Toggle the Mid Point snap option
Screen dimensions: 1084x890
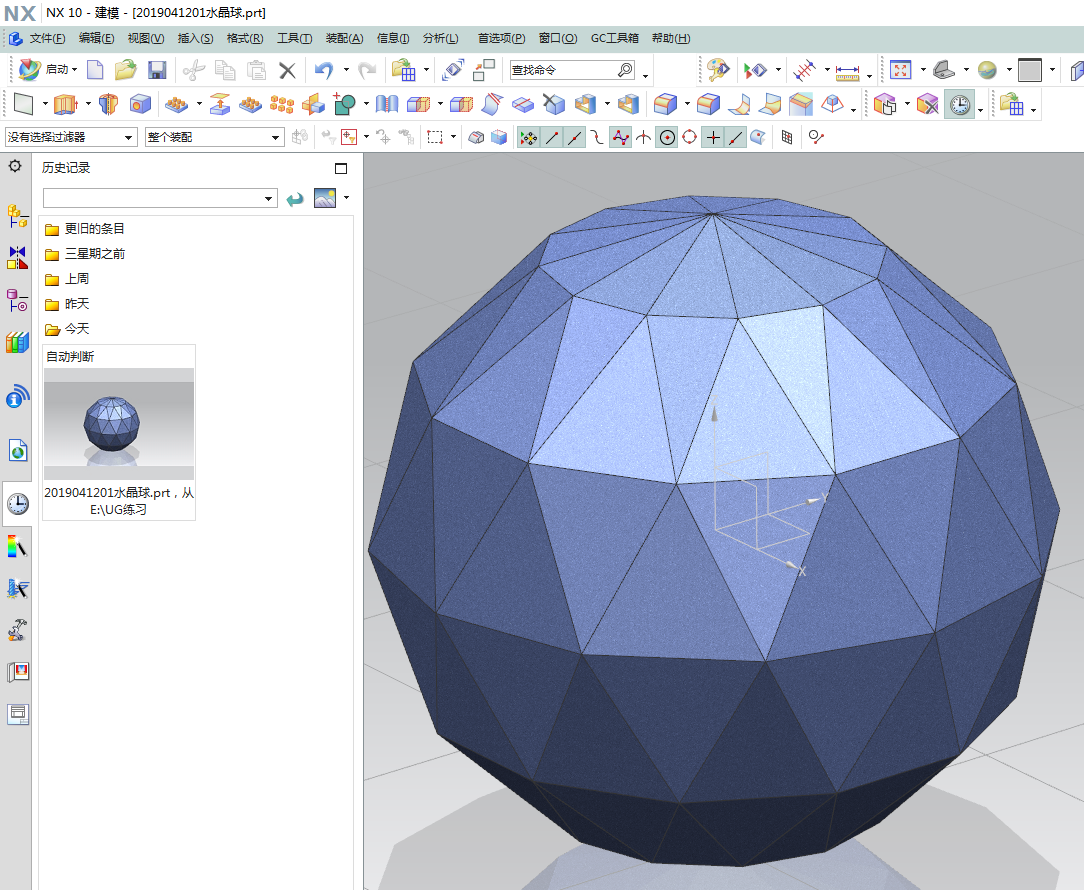click(x=574, y=138)
